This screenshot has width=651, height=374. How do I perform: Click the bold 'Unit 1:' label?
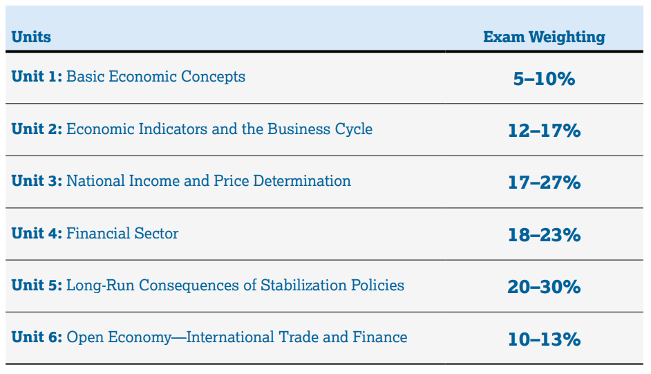[37, 77]
